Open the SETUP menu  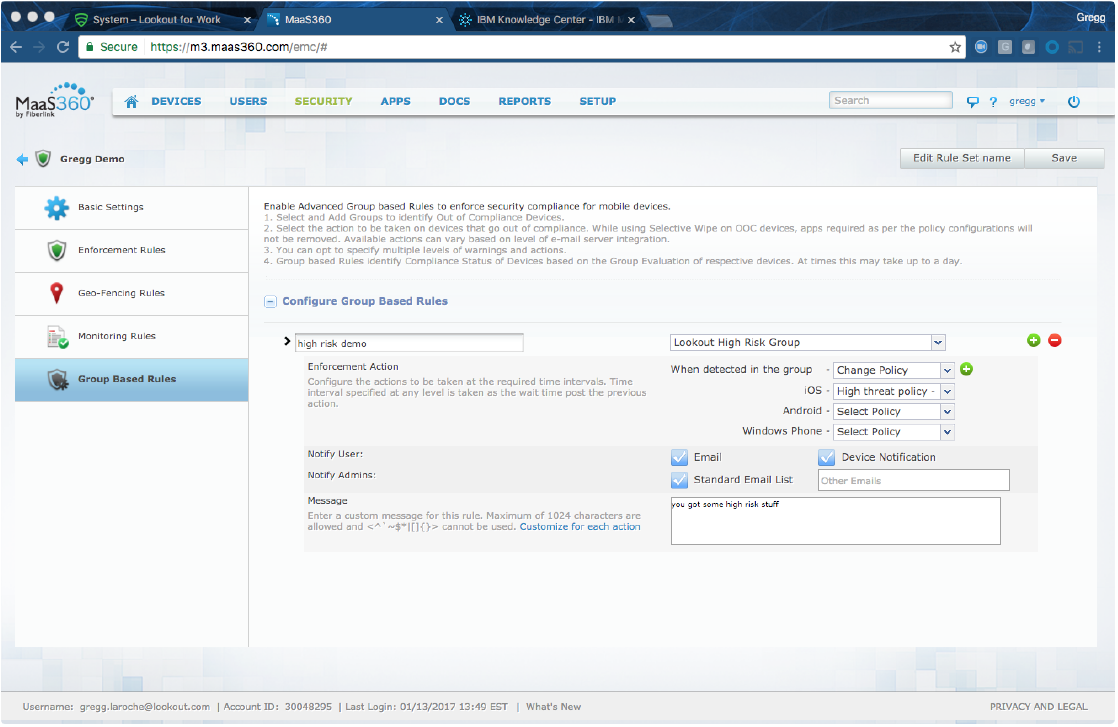pyautogui.click(x=598, y=101)
